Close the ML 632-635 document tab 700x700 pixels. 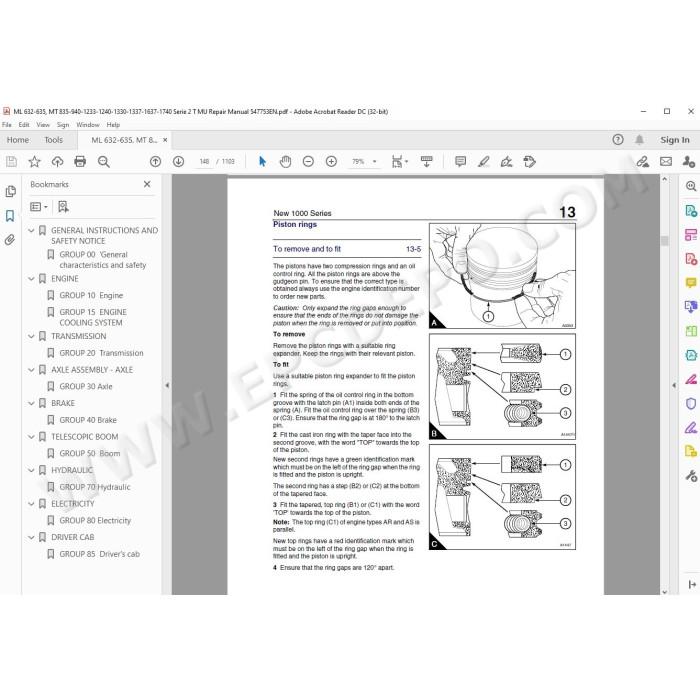[x=165, y=140]
